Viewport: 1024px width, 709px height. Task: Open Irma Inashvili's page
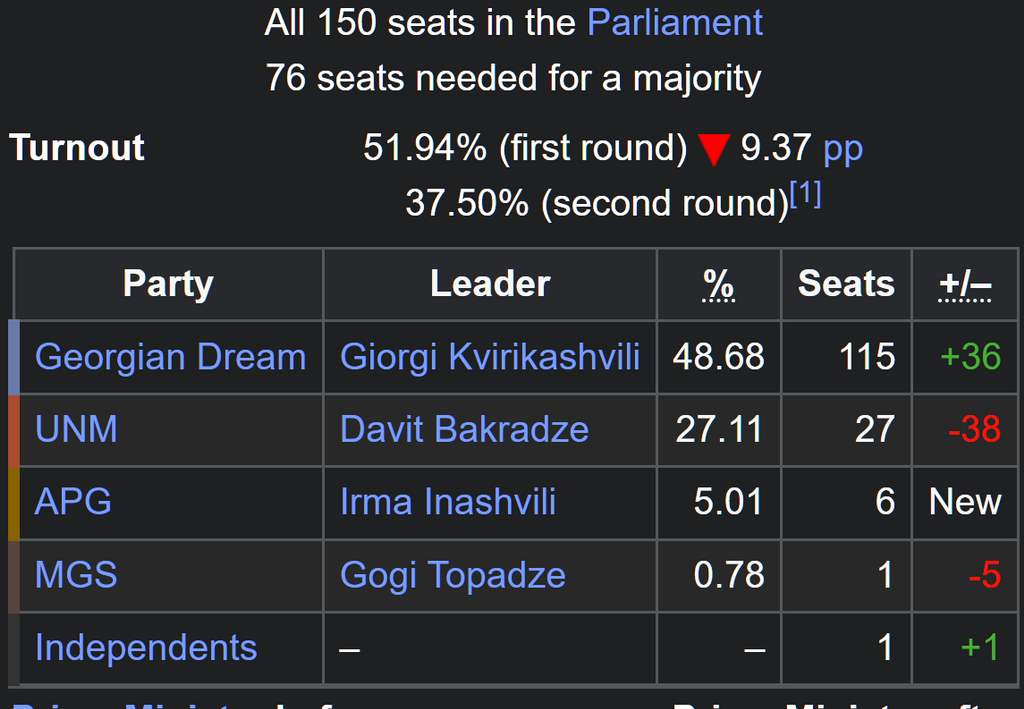point(448,502)
